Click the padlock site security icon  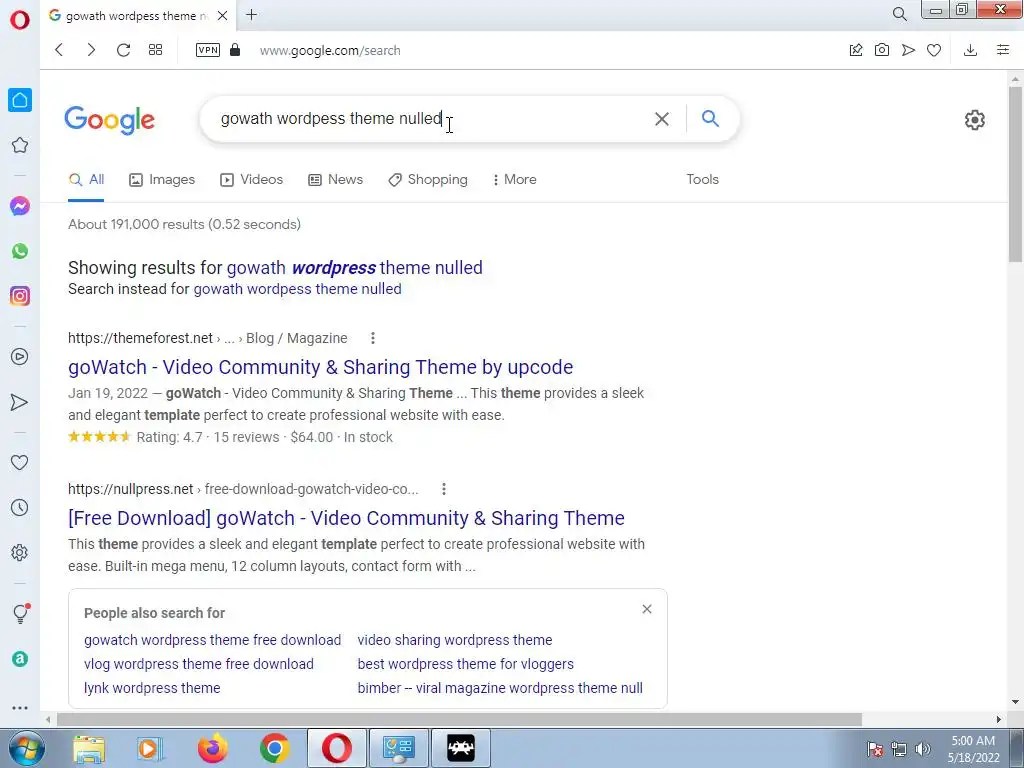235,50
